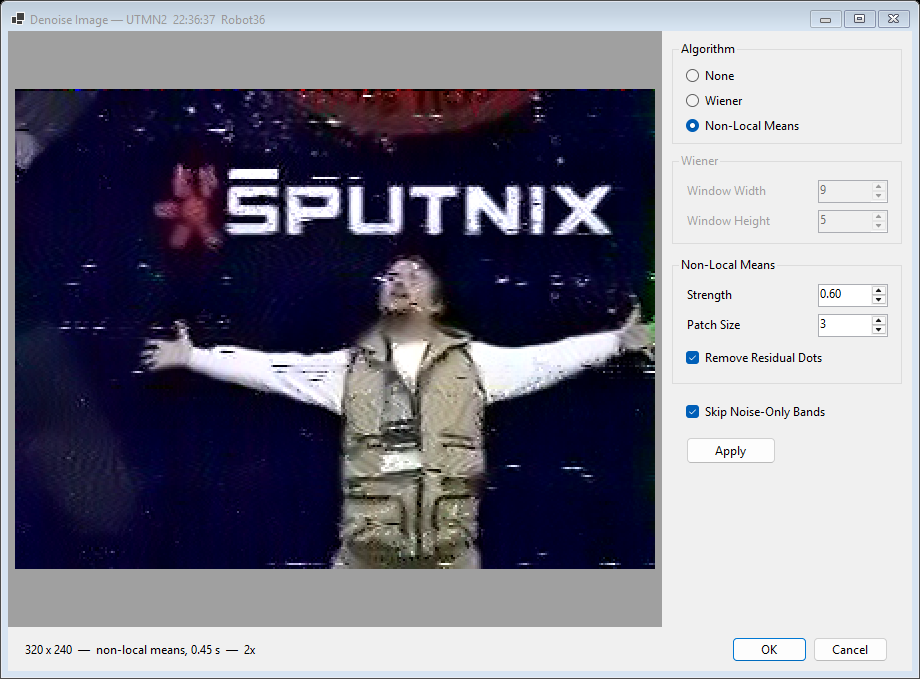Viewport: 920px width, 679px height.
Task: Click the disabled Window Height field
Action: pyautogui.click(x=845, y=221)
